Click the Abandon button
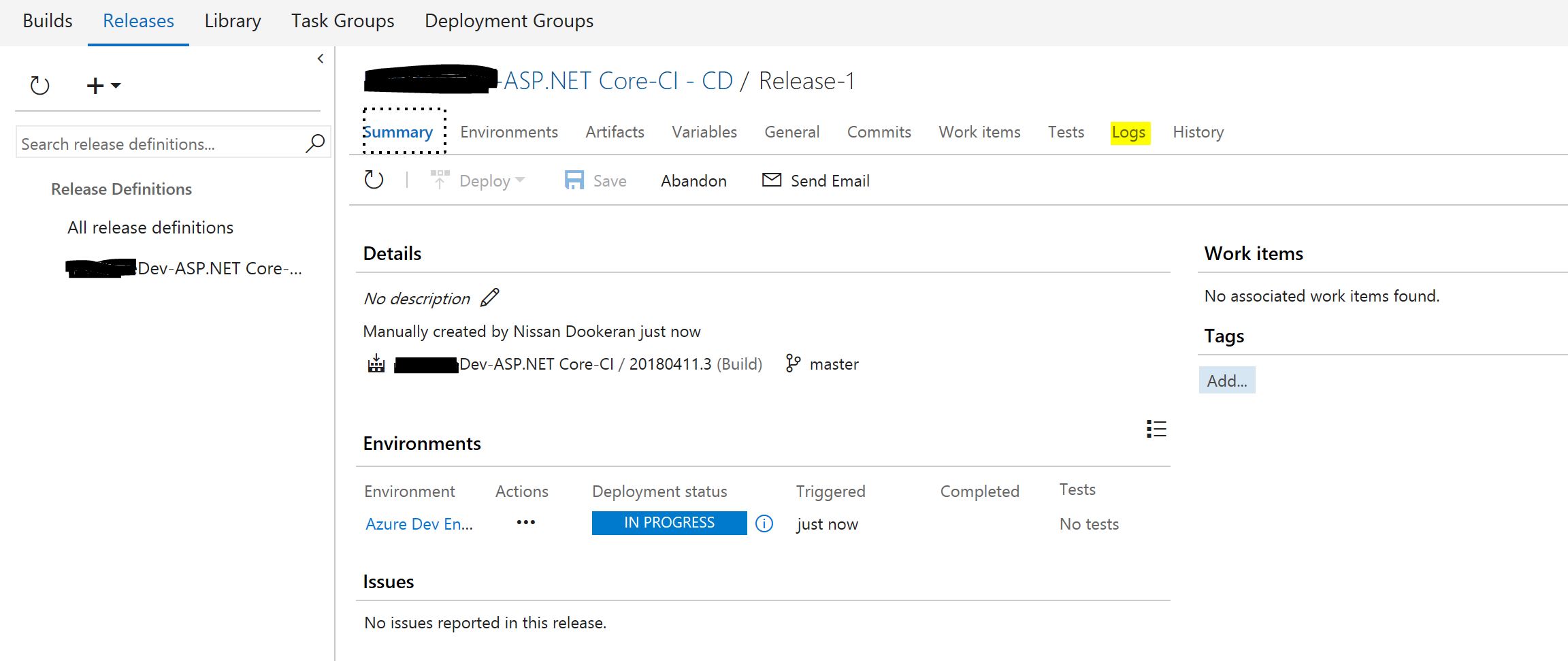 point(693,181)
